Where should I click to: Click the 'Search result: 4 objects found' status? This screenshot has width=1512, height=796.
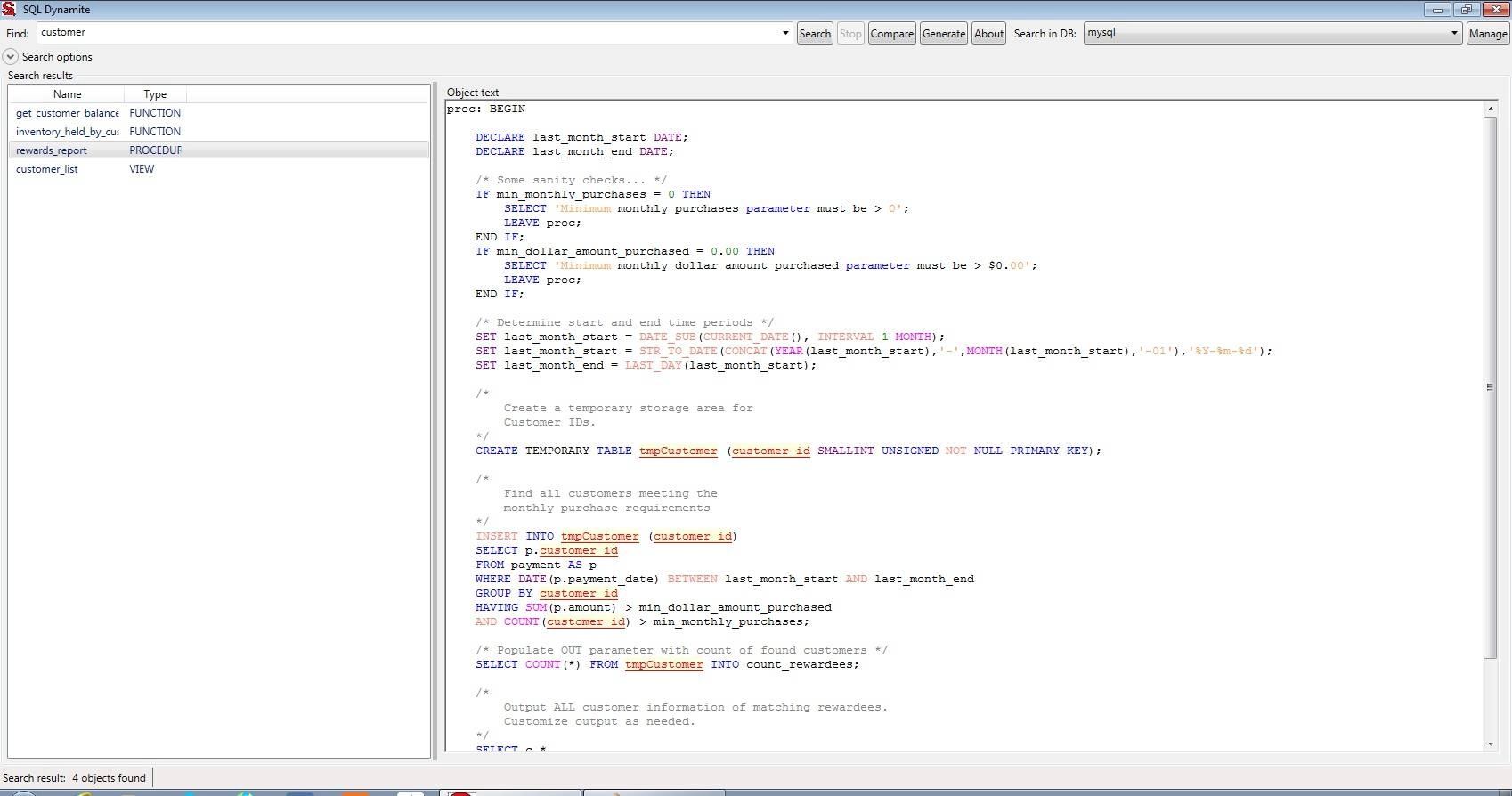tap(74, 778)
